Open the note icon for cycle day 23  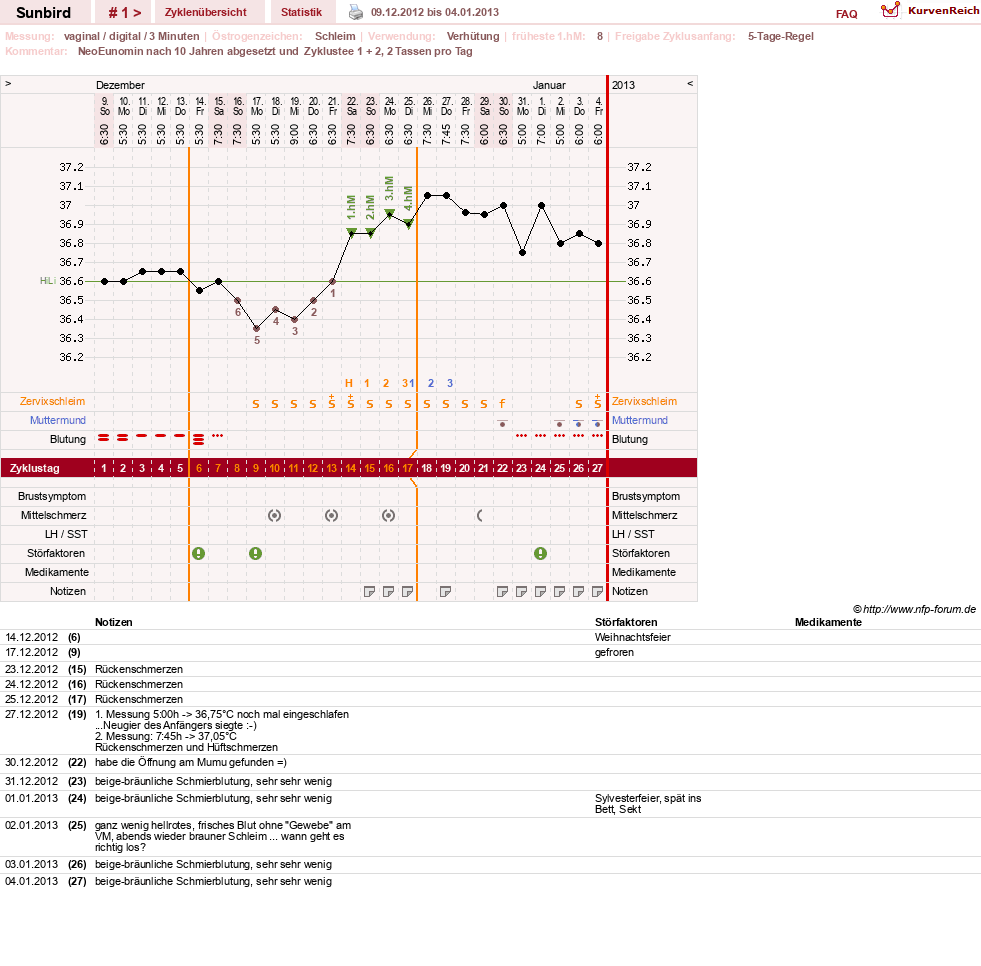(521, 591)
